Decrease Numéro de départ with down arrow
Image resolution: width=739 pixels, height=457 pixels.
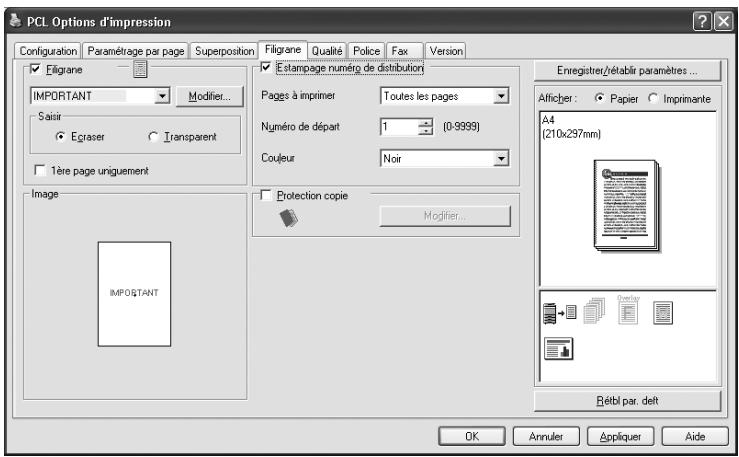click(425, 131)
